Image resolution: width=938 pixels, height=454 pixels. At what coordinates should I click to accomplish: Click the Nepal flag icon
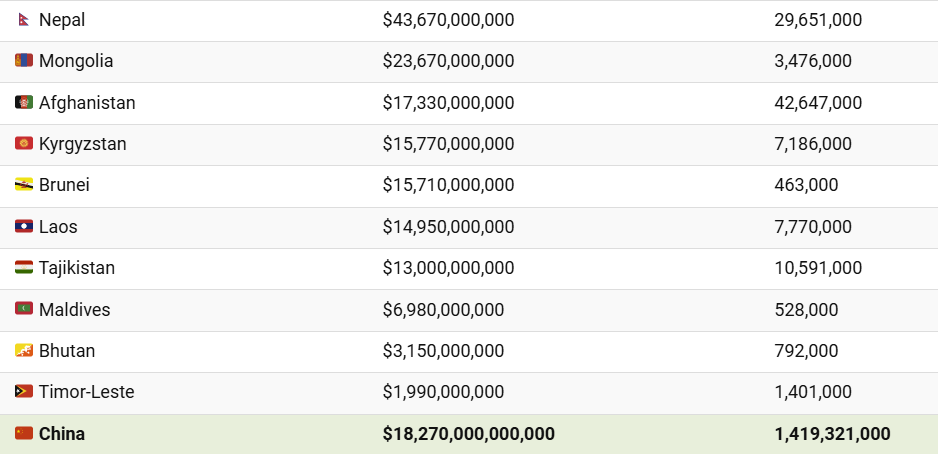point(24,20)
